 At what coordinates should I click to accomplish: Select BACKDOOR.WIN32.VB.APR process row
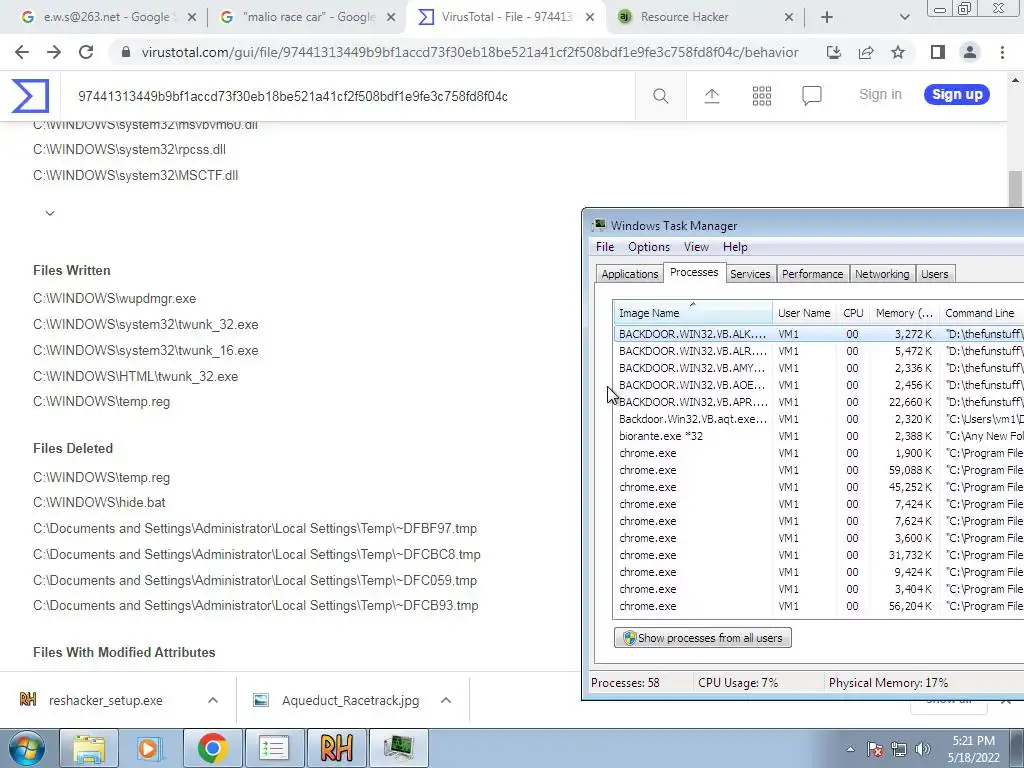(x=819, y=402)
